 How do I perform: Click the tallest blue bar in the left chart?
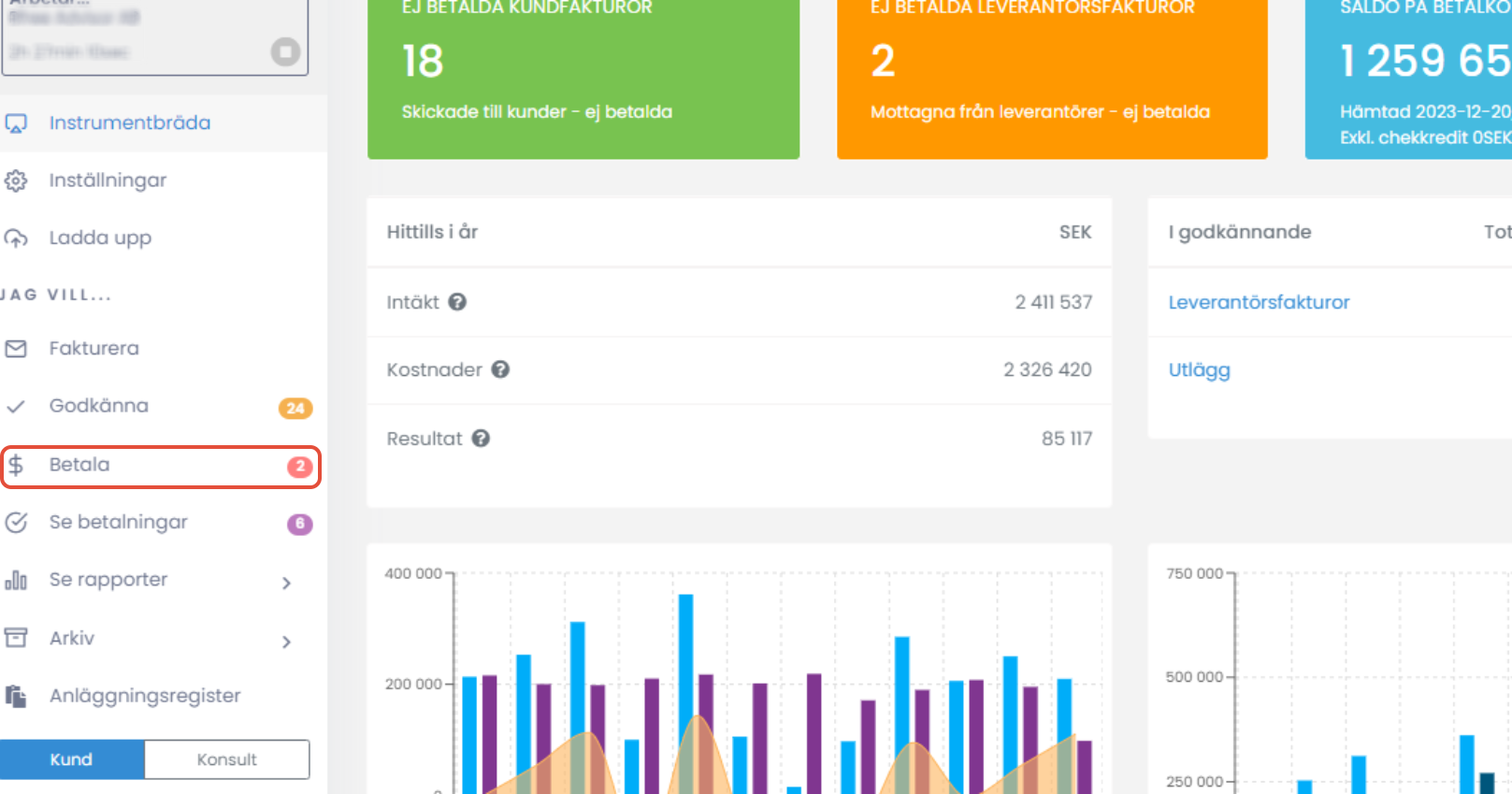click(685, 694)
